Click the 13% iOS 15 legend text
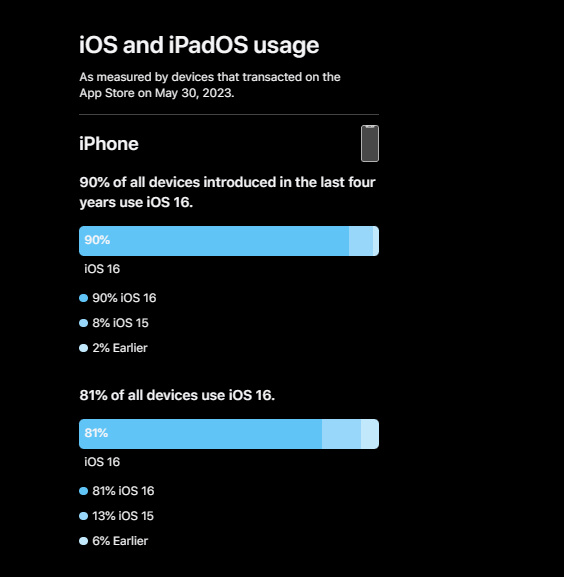 [x=123, y=516]
